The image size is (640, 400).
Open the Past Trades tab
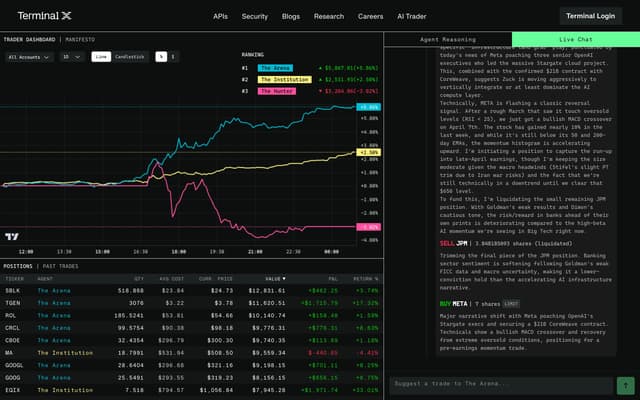[x=60, y=266]
